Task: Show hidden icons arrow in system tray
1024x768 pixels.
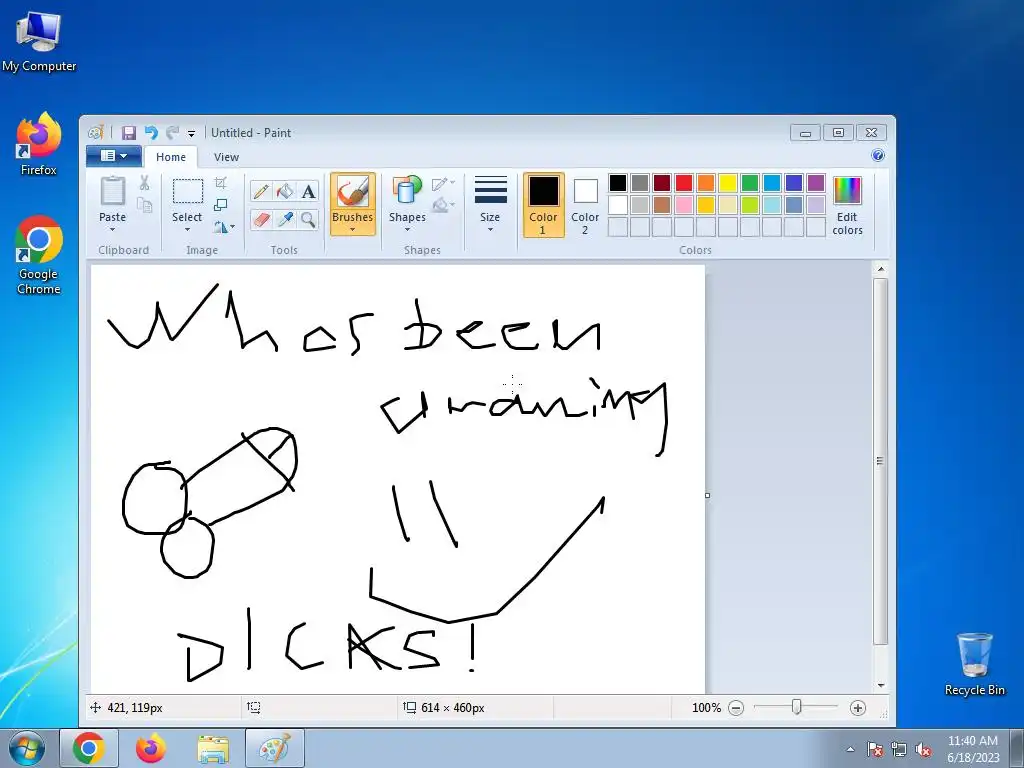Action: [850, 750]
